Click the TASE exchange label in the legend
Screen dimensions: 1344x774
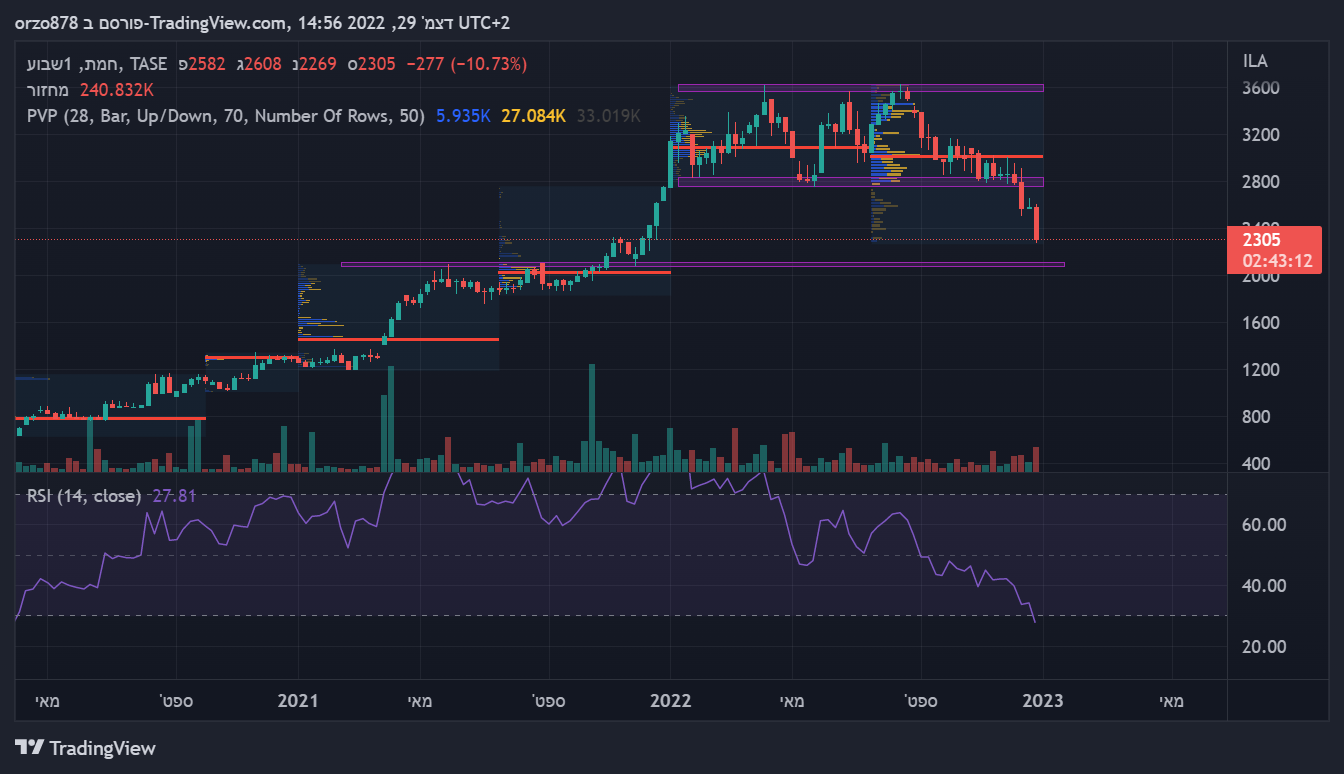[x=149, y=64]
